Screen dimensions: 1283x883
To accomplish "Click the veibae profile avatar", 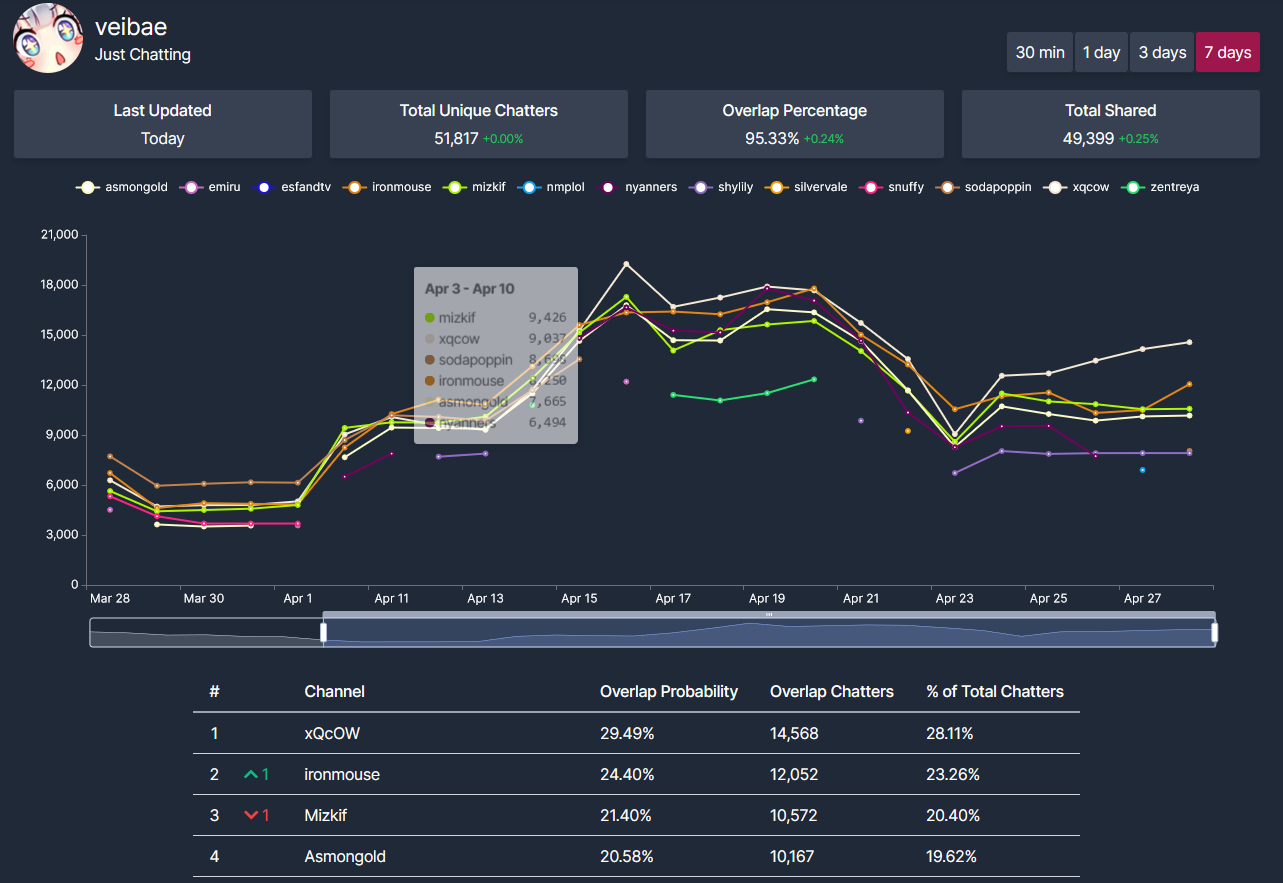I will point(47,38).
